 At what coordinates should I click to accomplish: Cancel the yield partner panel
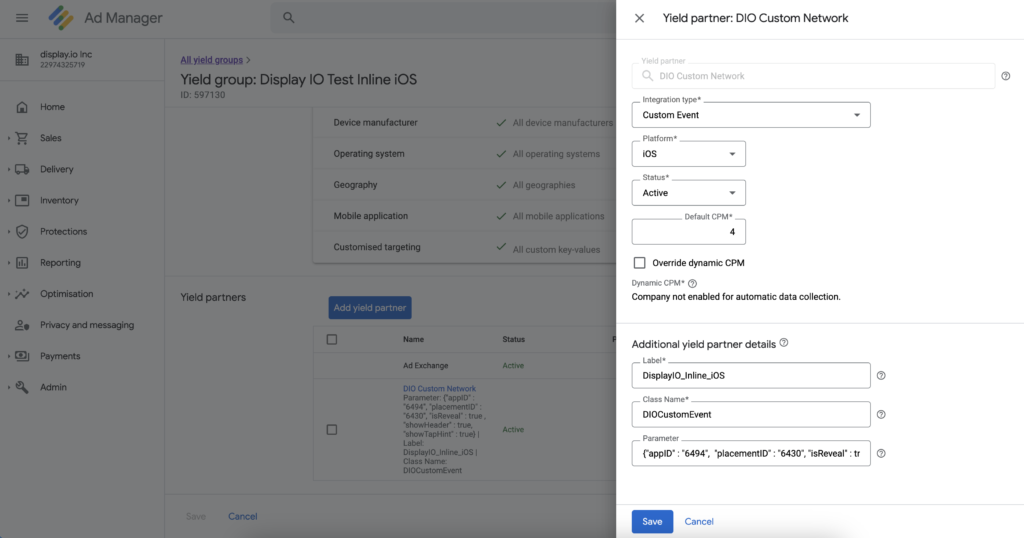point(699,522)
